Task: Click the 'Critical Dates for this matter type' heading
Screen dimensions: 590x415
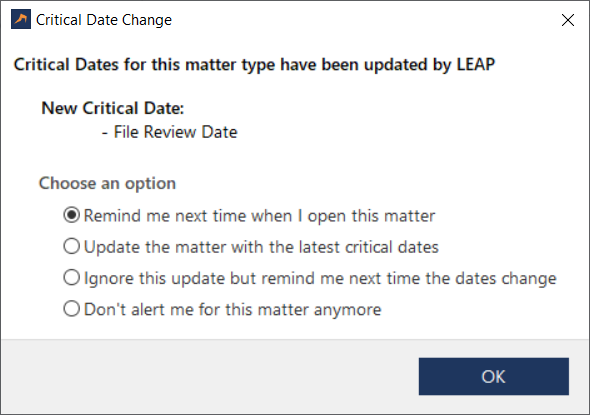Action: (254, 65)
